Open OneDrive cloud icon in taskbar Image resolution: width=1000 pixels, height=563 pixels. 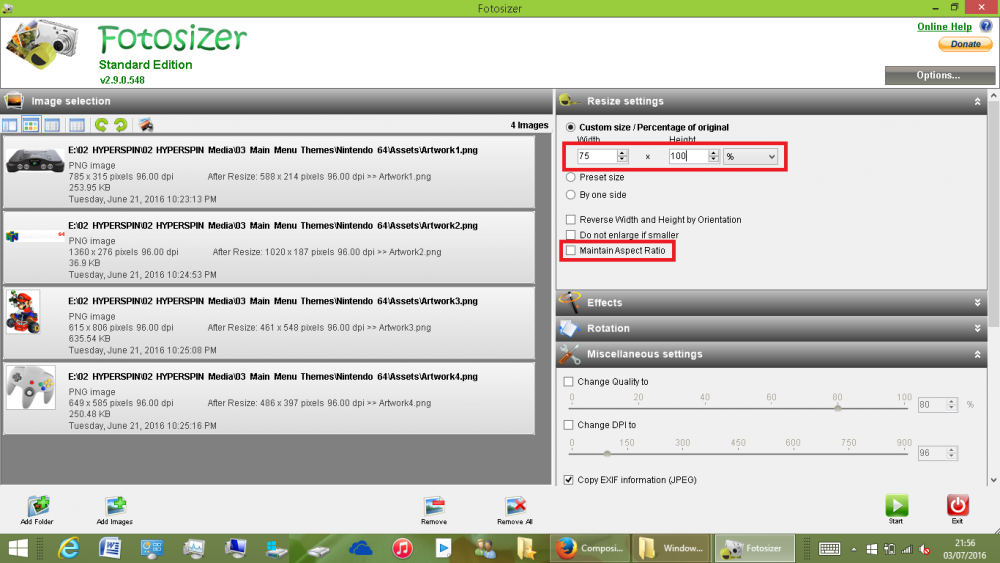pyautogui.click(x=361, y=548)
